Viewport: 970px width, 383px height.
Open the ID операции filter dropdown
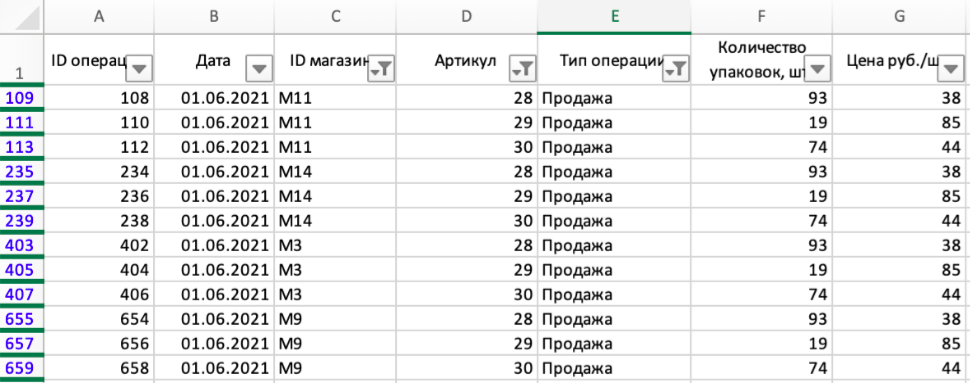[x=139, y=69]
